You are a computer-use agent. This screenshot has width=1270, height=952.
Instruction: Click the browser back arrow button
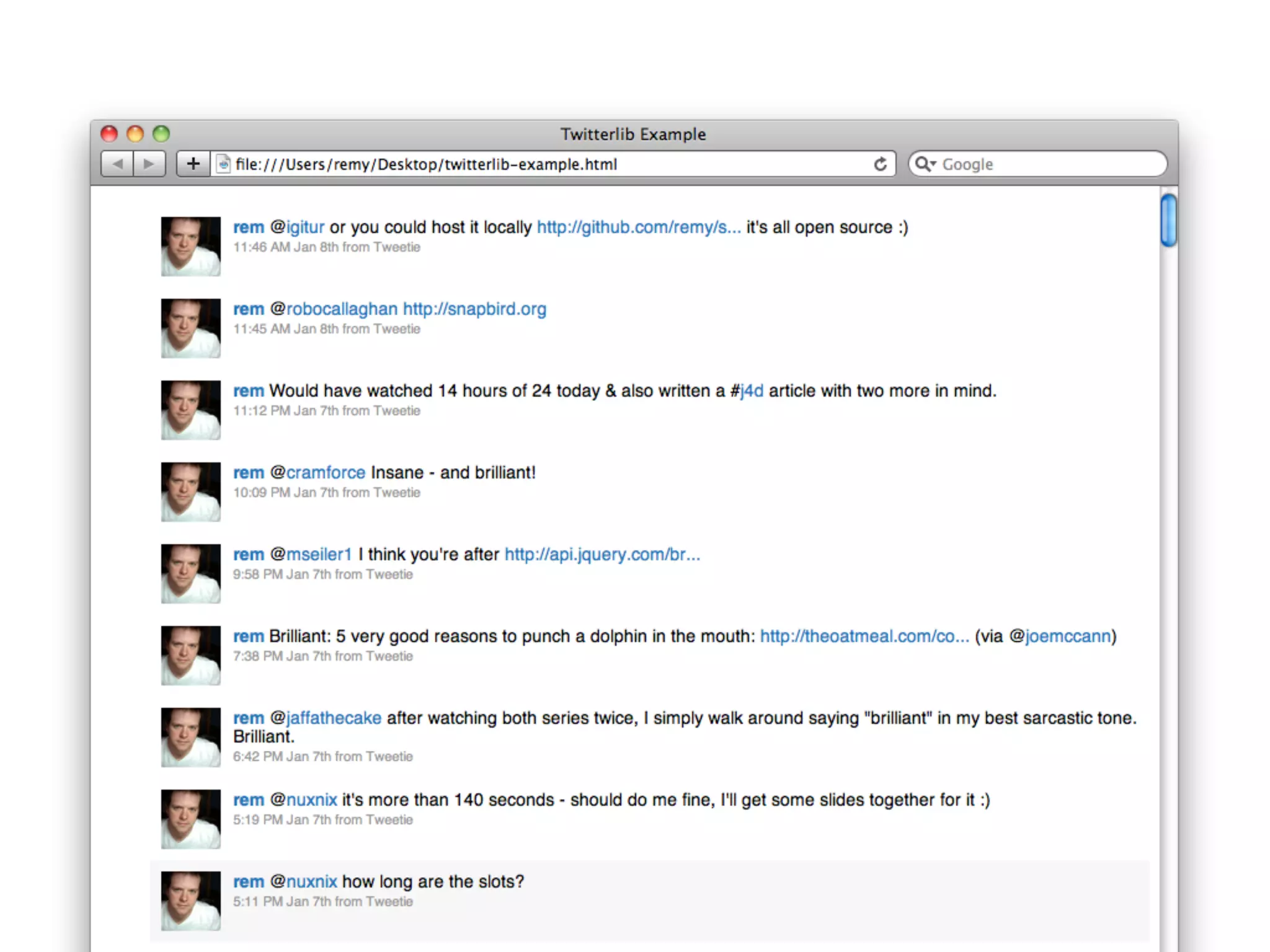click(118, 164)
